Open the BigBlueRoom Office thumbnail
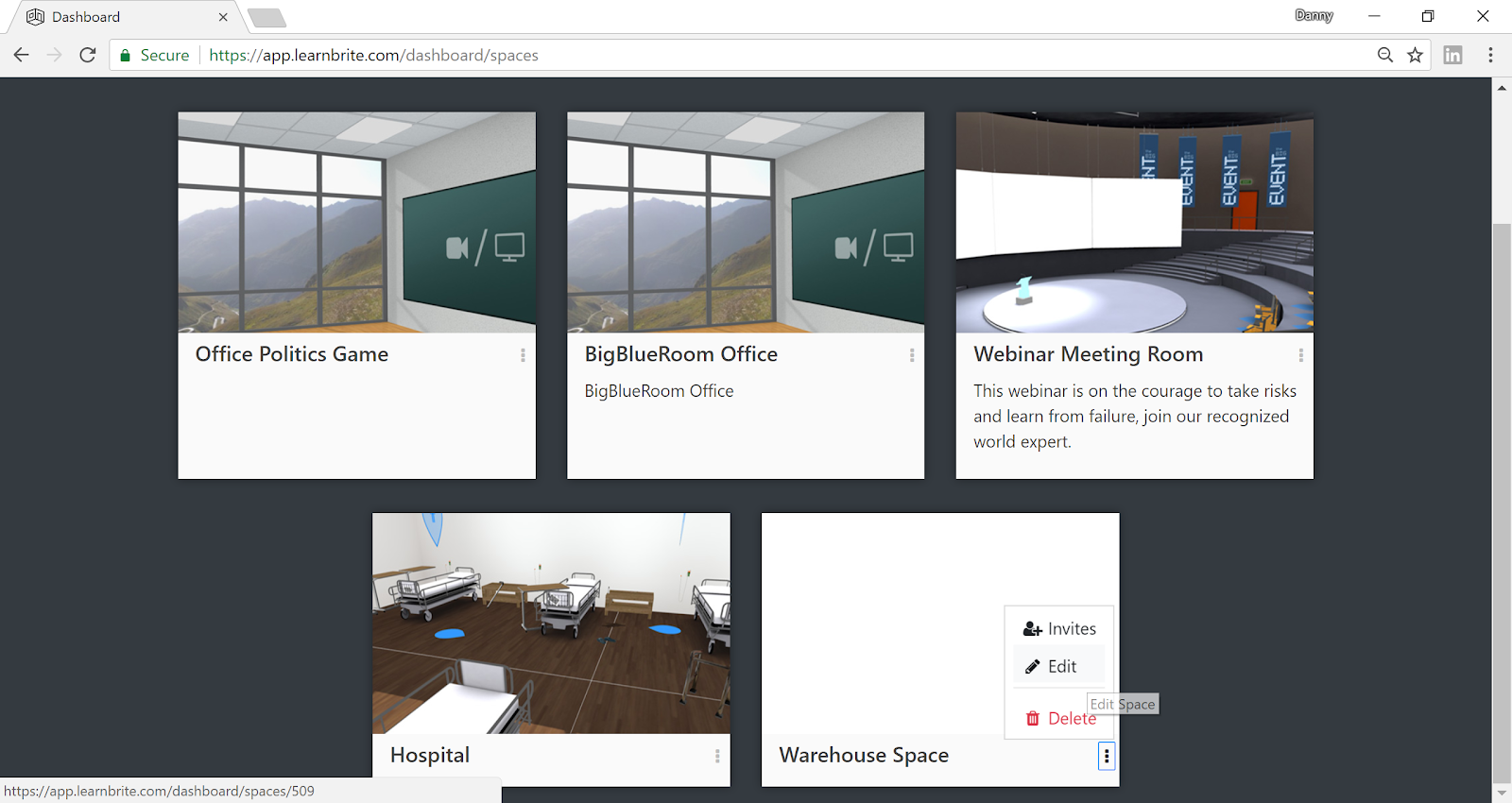 click(x=746, y=222)
